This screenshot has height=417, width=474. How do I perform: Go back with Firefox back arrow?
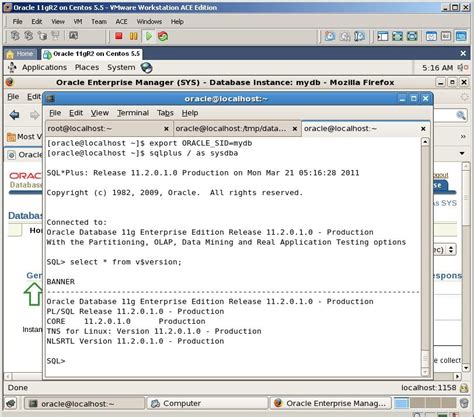pyautogui.click(x=14, y=115)
